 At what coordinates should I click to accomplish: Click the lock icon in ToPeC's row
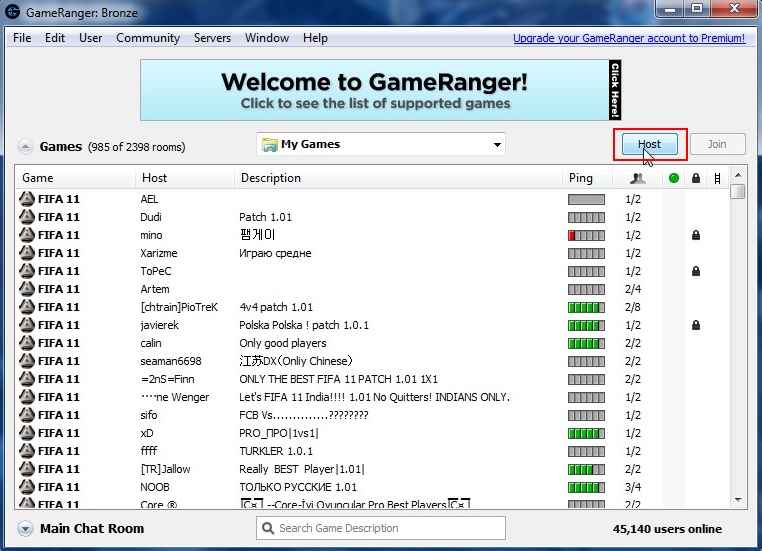tap(696, 271)
